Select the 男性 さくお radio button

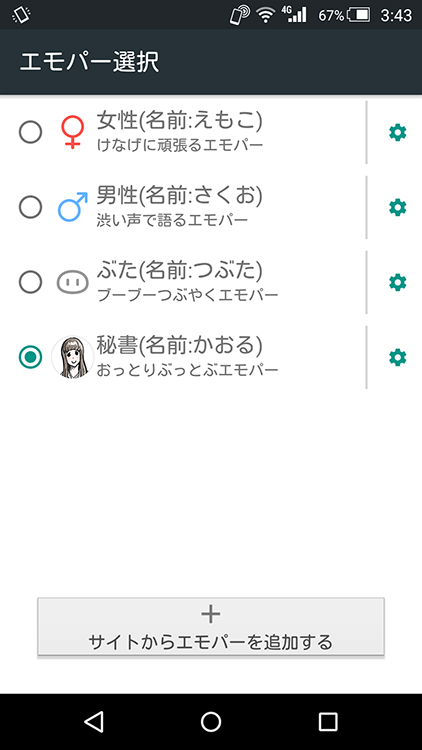(31, 207)
